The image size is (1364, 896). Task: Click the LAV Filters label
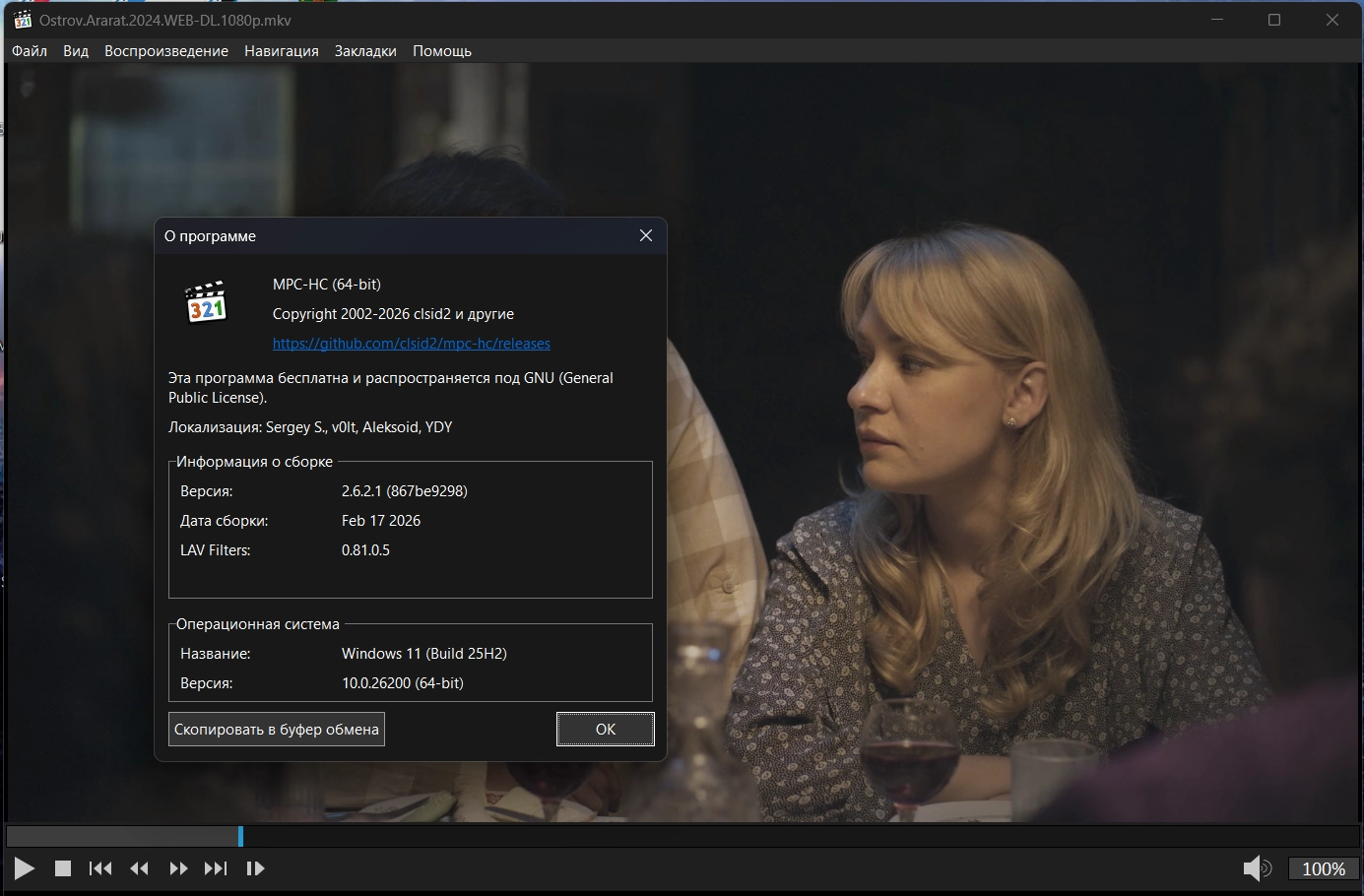pos(216,549)
